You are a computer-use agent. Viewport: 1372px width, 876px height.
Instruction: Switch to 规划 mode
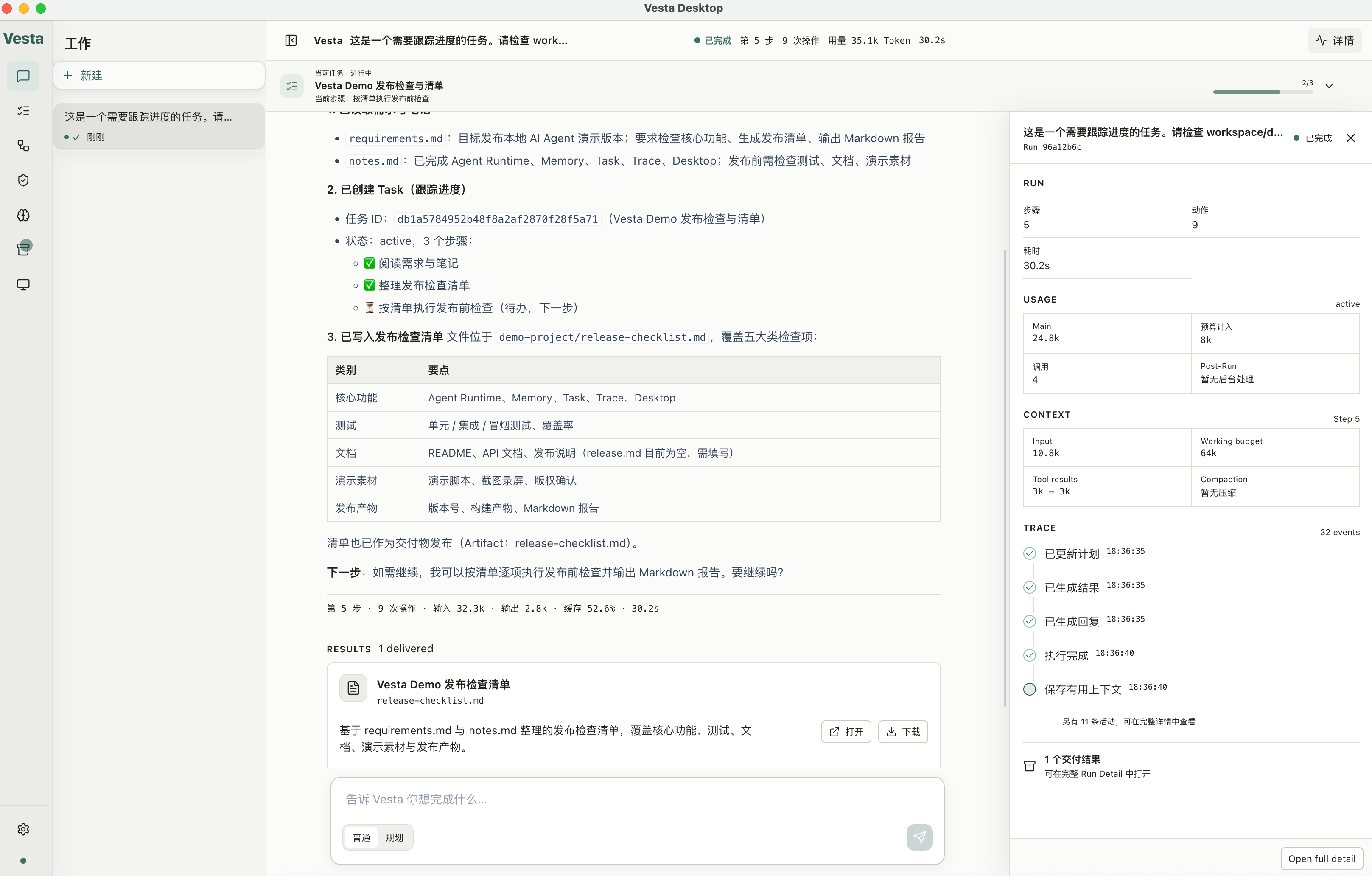[394, 837]
